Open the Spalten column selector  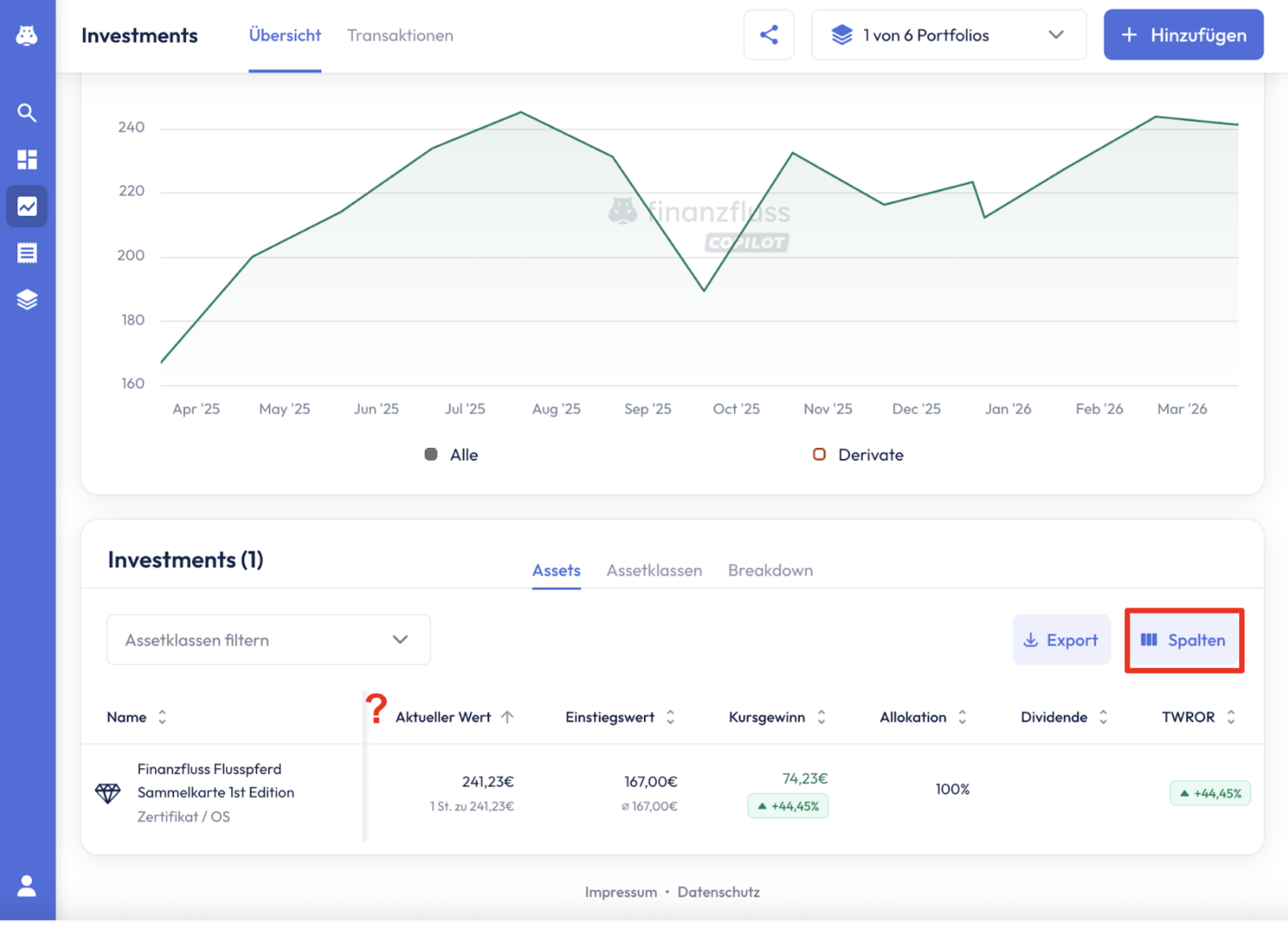tap(1184, 641)
